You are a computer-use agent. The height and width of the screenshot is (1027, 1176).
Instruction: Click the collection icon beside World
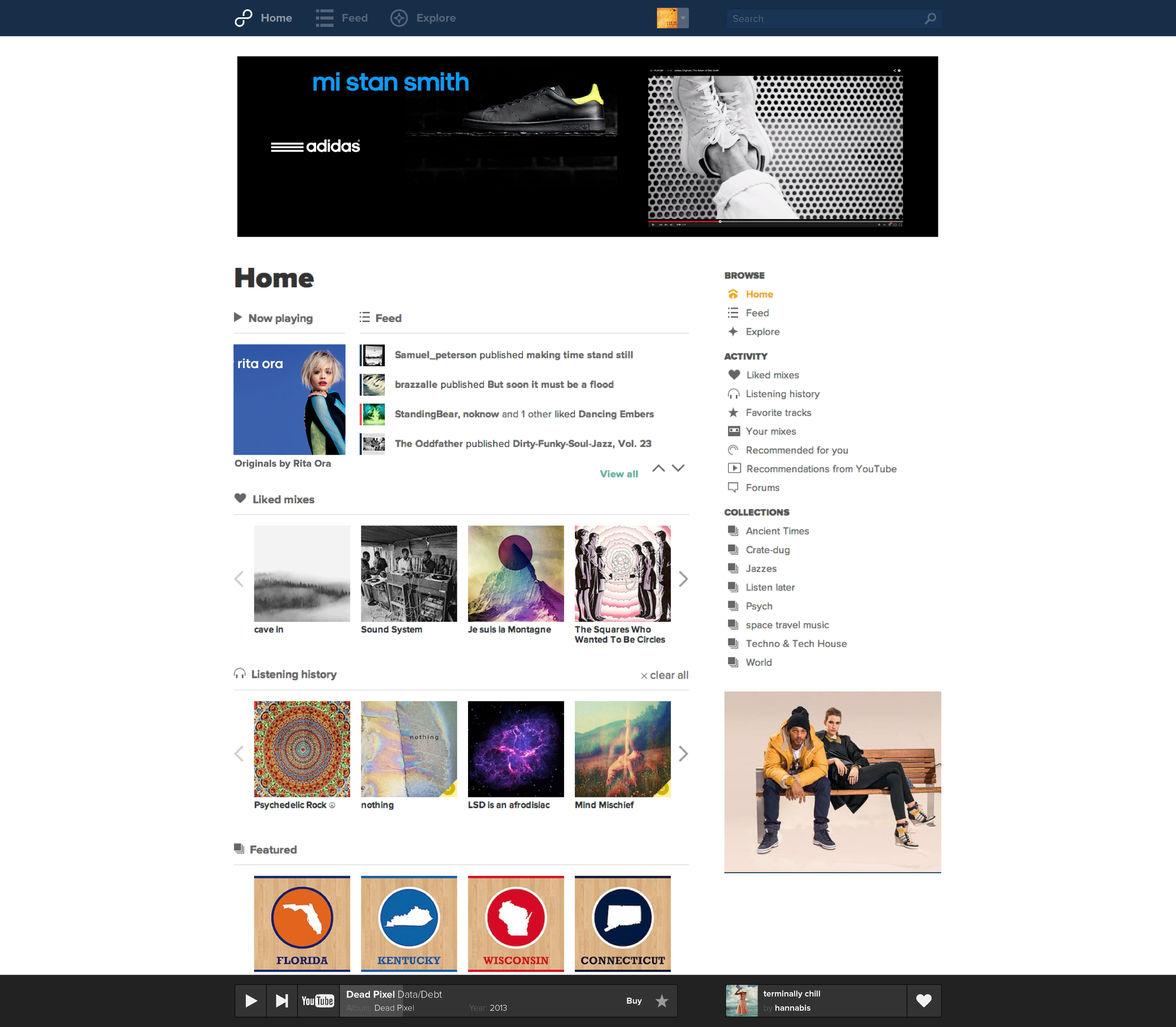pos(733,662)
